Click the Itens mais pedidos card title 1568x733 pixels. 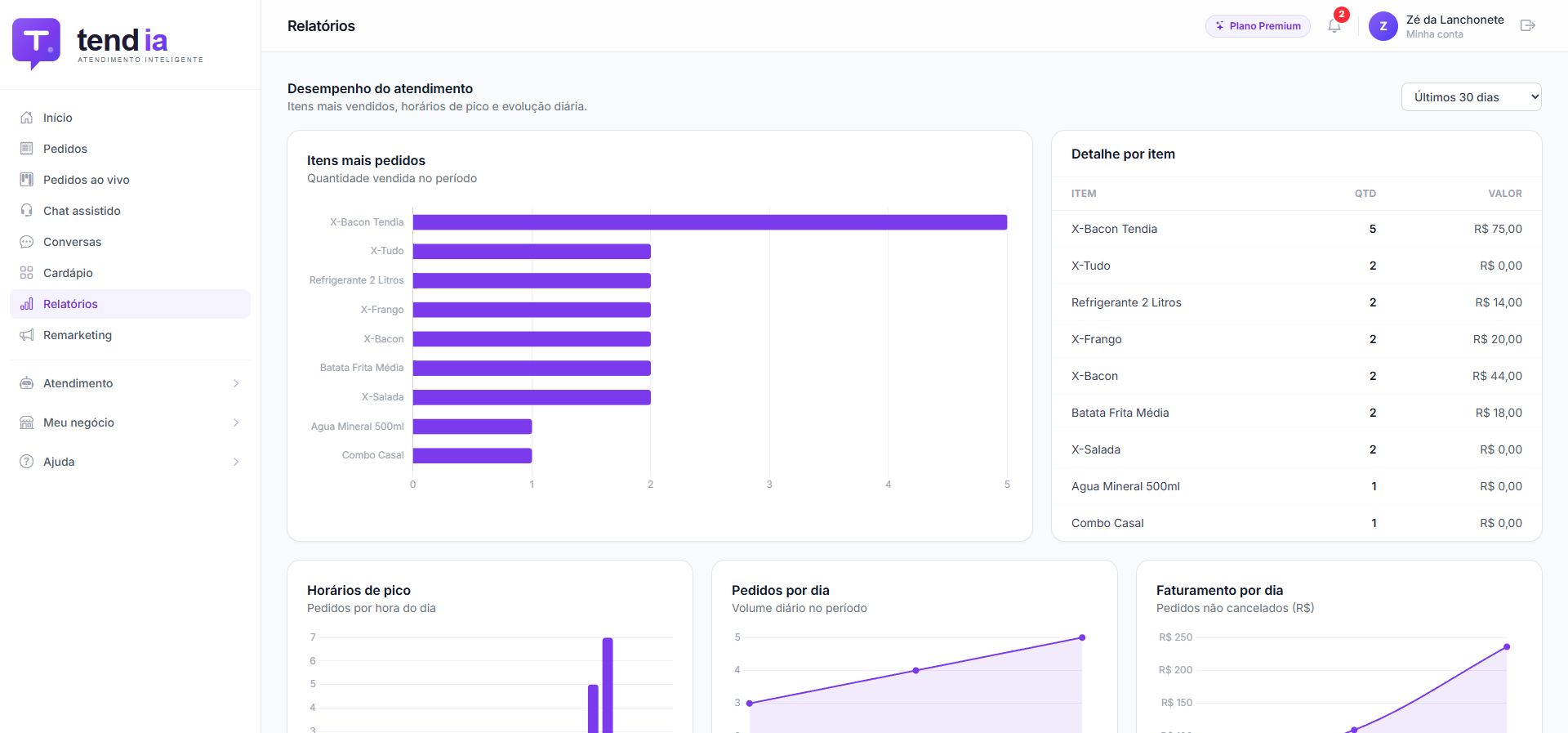point(366,160)
